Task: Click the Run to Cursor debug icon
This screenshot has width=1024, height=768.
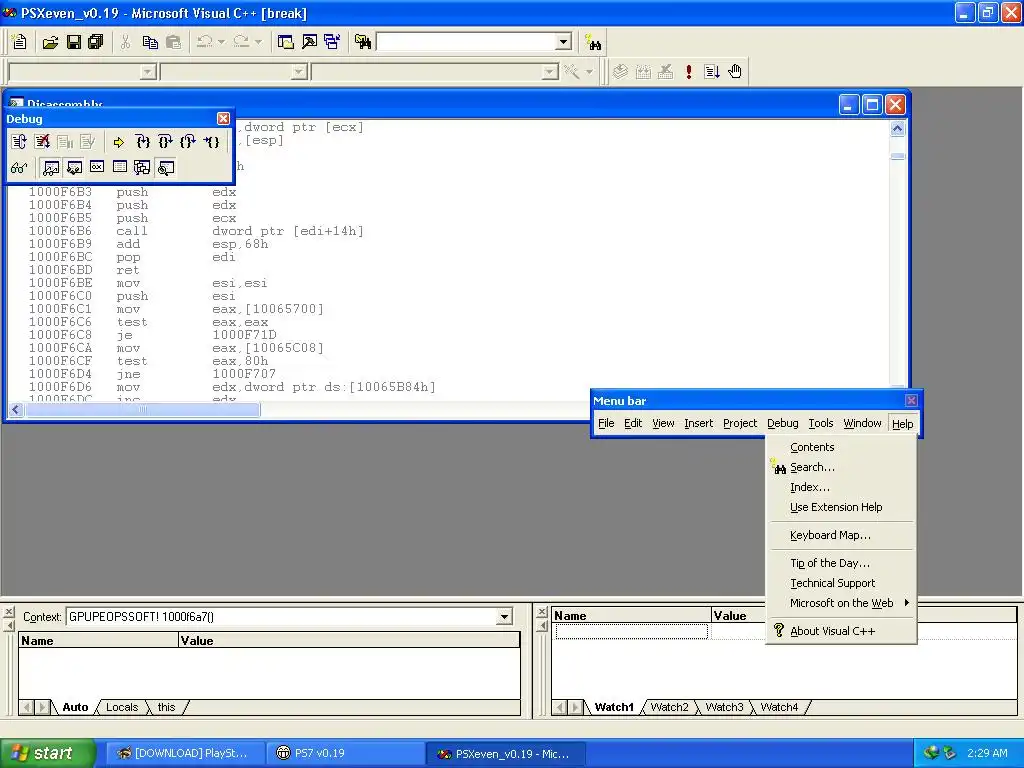Action: [212, 142]
